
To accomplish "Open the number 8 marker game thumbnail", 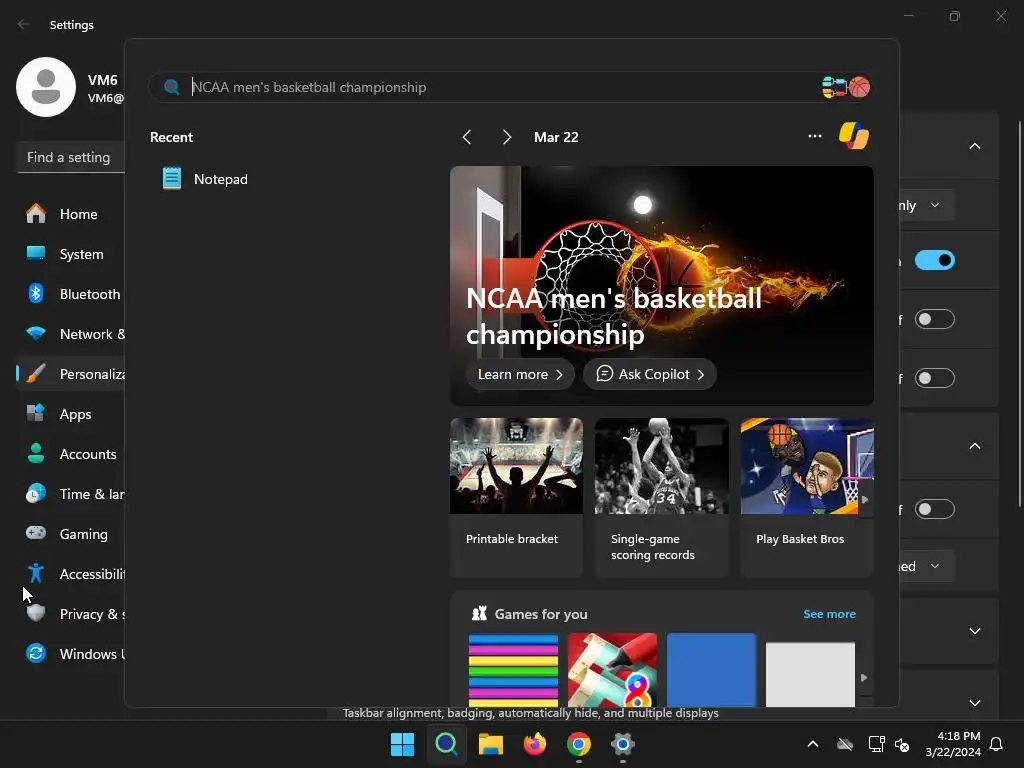I will [x=612, y=670].
